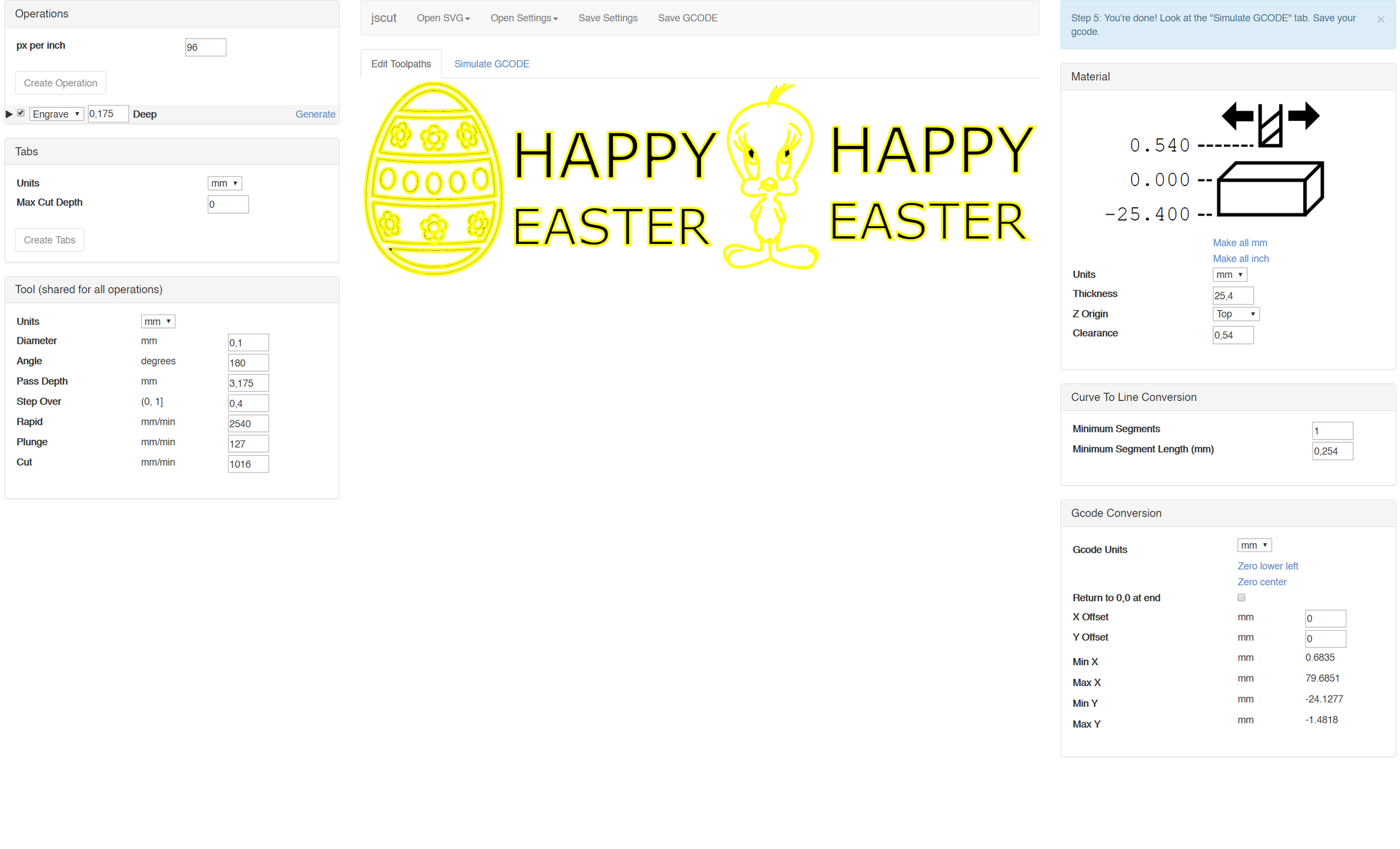
Task: Click the Generate link for Engrave
Action: pos(315,114)
